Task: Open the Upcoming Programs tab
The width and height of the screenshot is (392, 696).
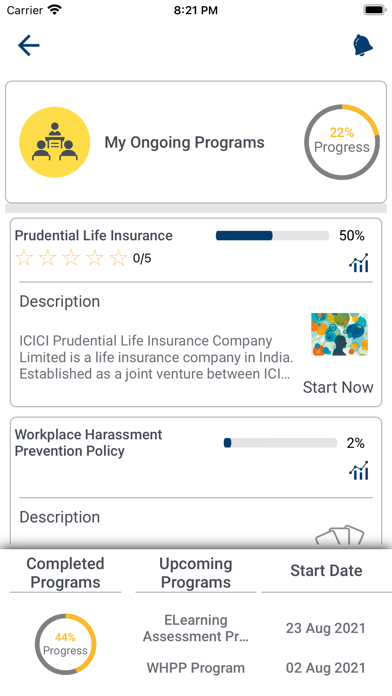Action: point(196,573)
